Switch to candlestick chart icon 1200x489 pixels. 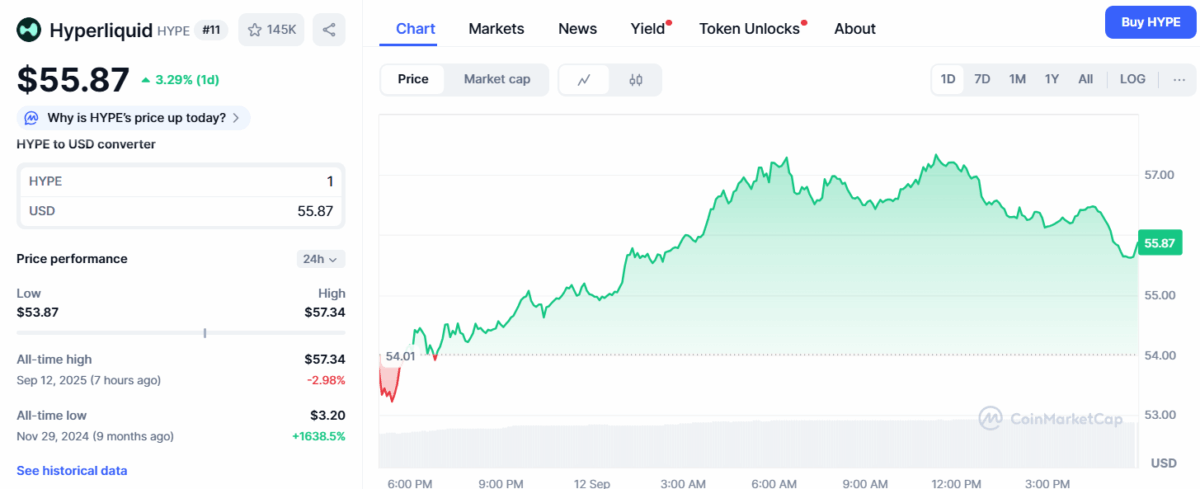[636, 80]
